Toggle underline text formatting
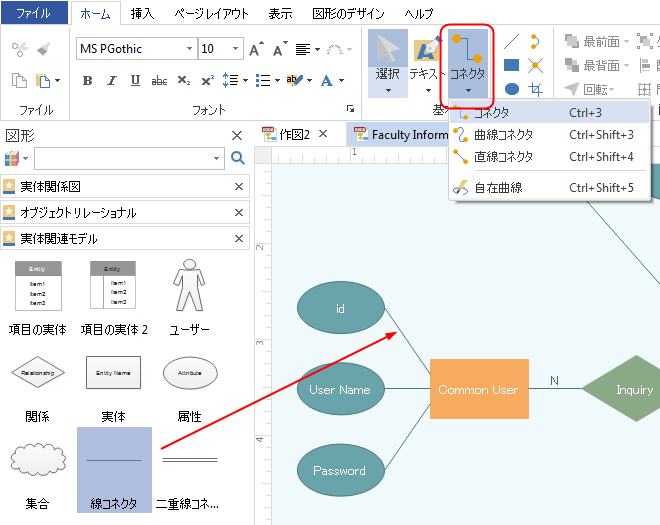660x525 pixels. (135, 81)
